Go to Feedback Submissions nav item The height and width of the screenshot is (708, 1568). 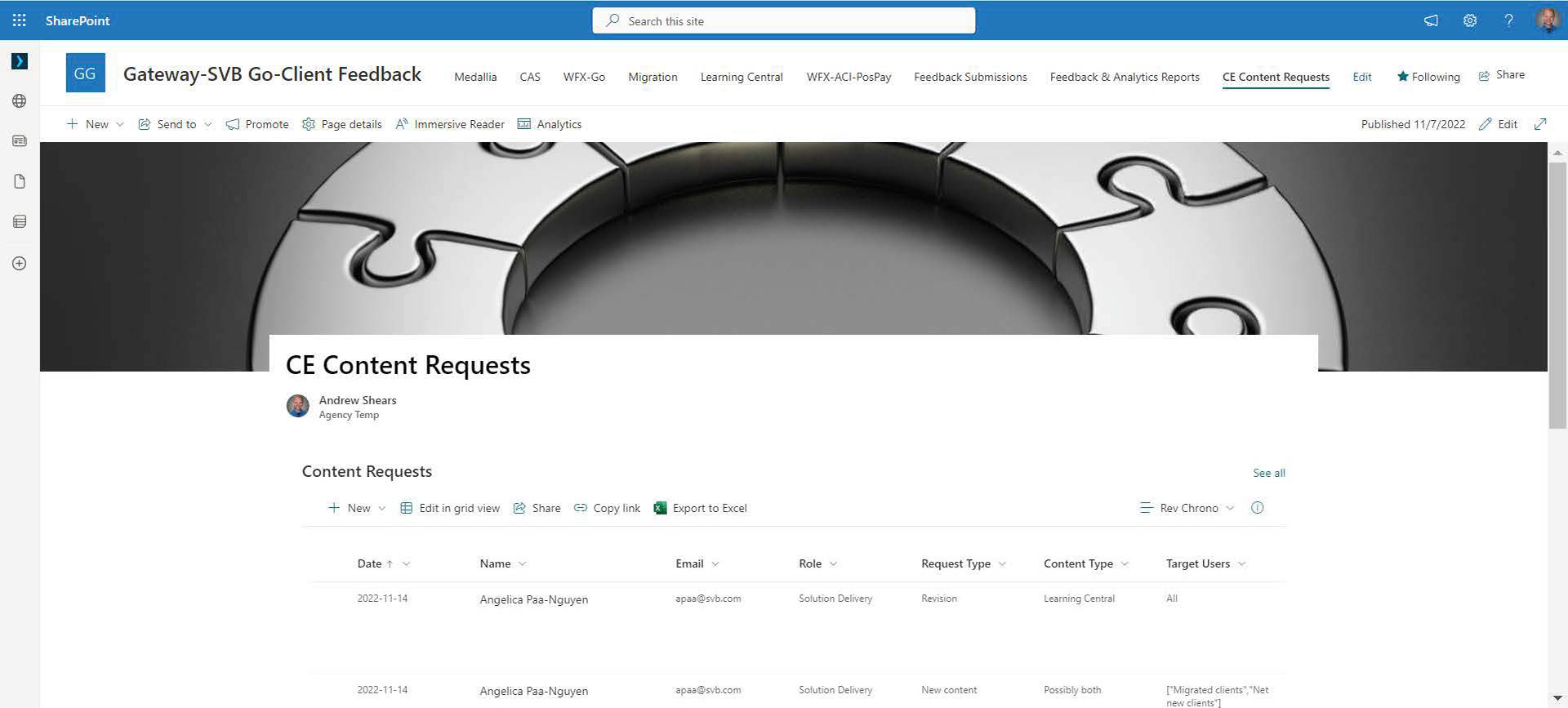point(970,77)
